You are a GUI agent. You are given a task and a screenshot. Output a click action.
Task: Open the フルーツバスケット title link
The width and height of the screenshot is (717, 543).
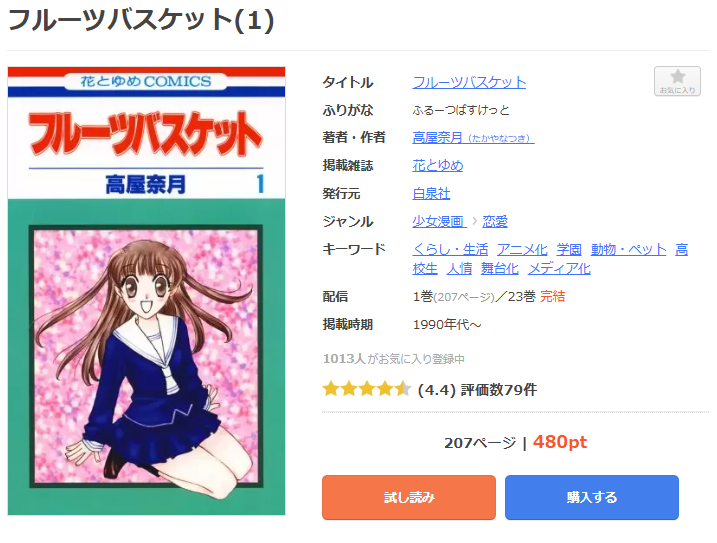(x=469, y=82)
